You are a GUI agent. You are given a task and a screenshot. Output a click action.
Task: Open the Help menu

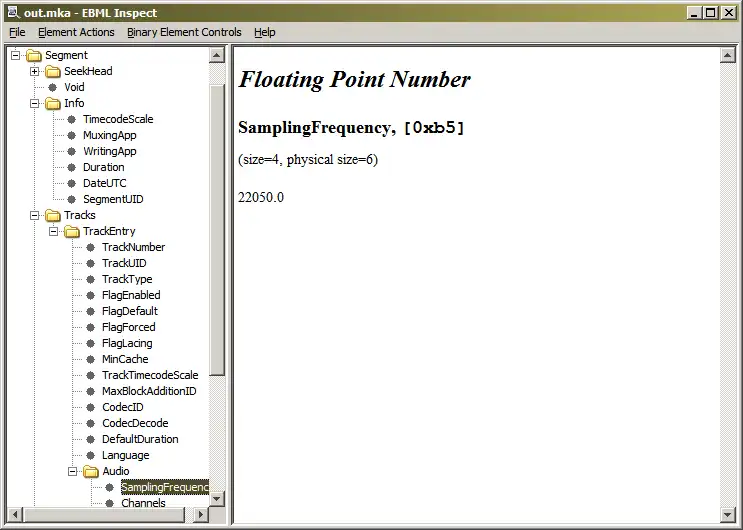264,32
